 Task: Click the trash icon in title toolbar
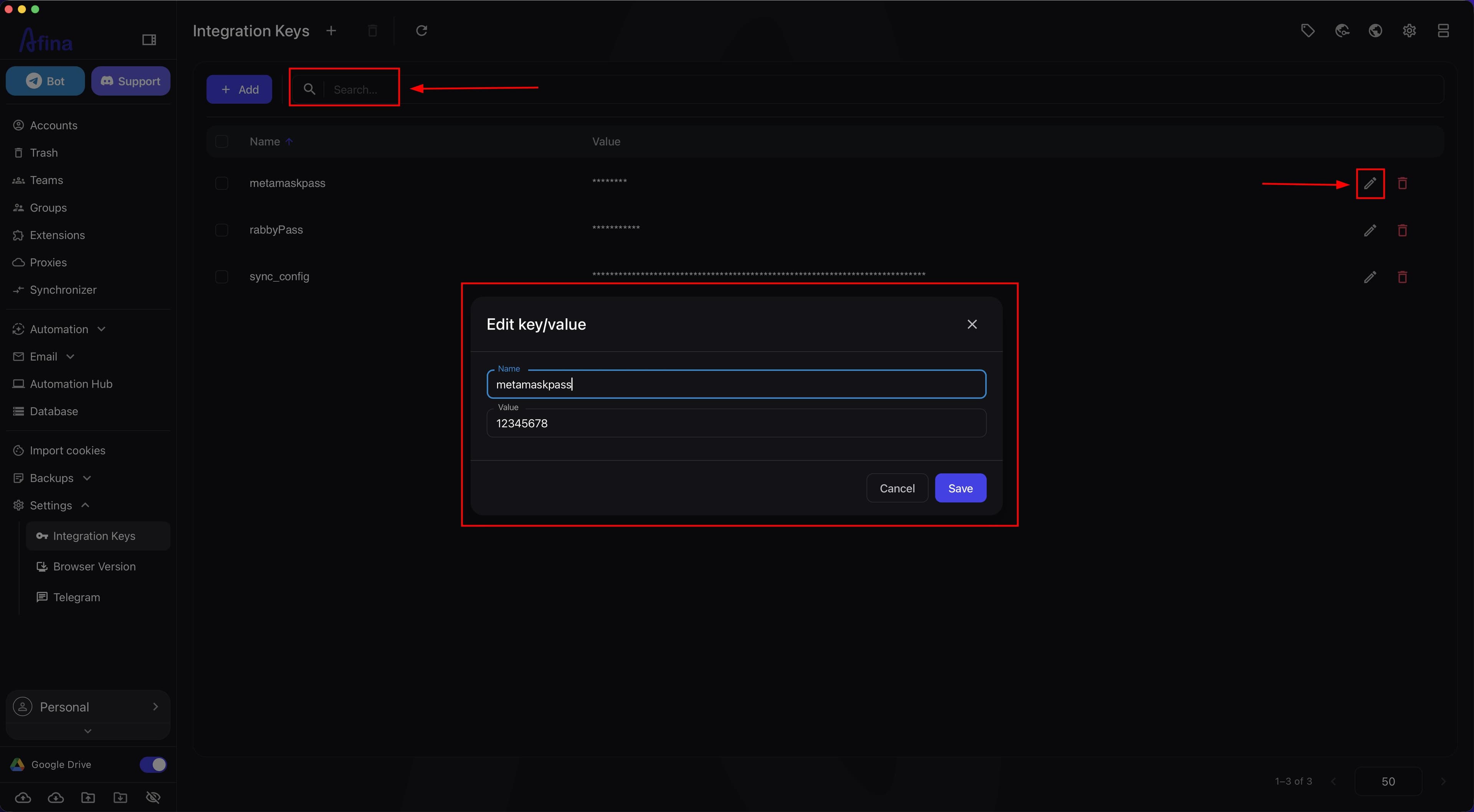coord(372,30)
